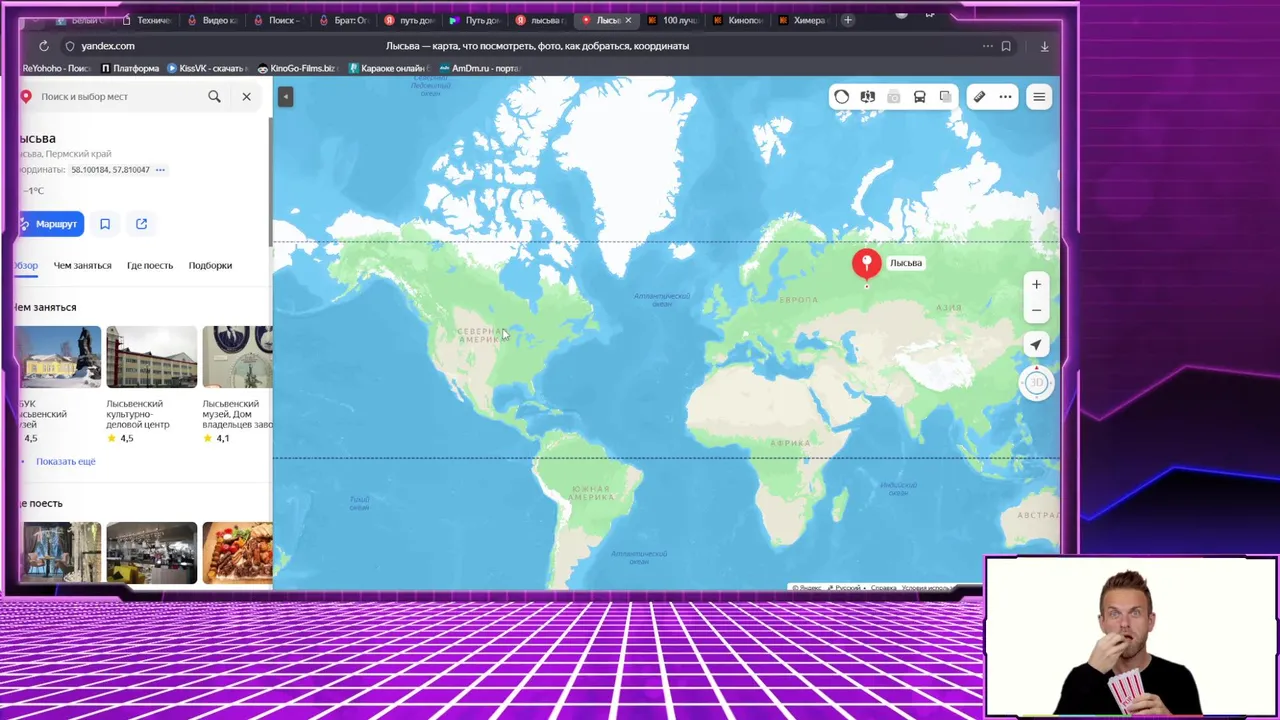Open Караоке онлайн bookmark

click(387, 68)
